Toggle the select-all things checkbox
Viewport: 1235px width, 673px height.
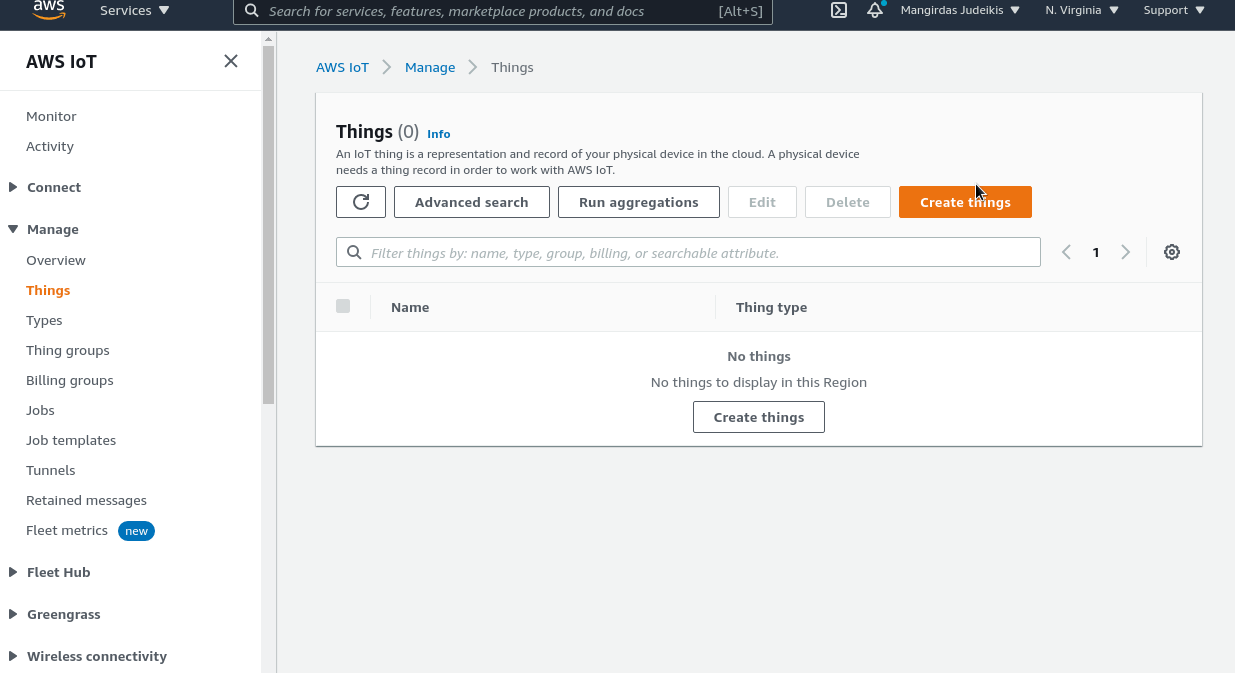click(343, 306)
